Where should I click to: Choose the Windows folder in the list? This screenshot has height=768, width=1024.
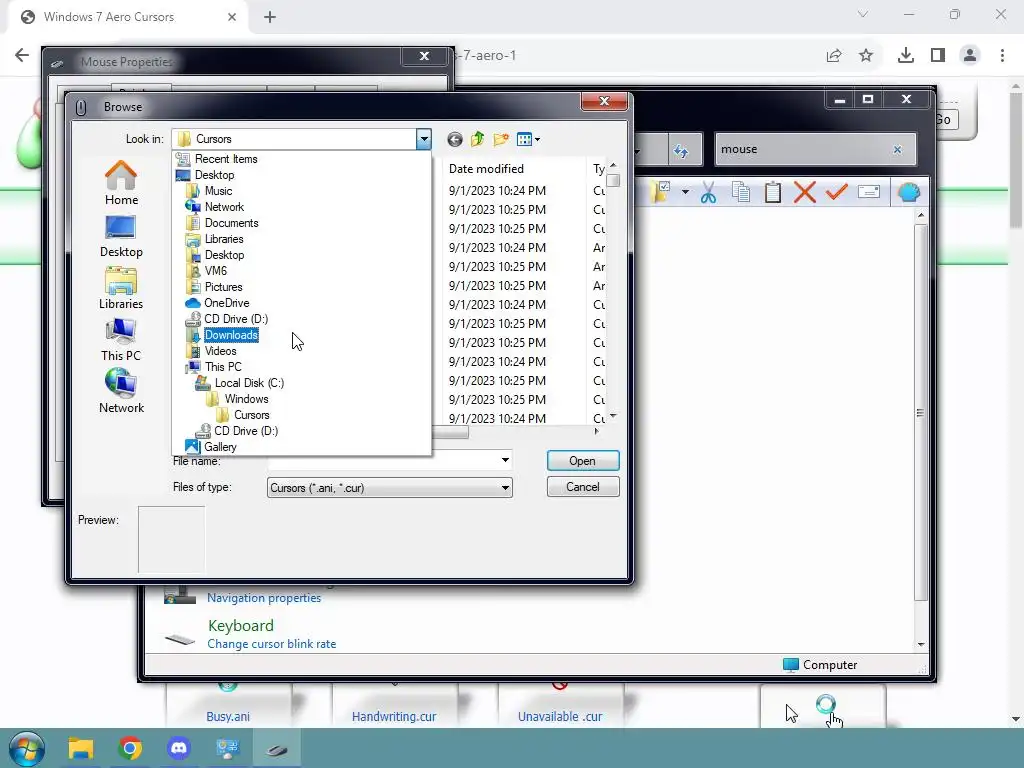tap(246, 399)
